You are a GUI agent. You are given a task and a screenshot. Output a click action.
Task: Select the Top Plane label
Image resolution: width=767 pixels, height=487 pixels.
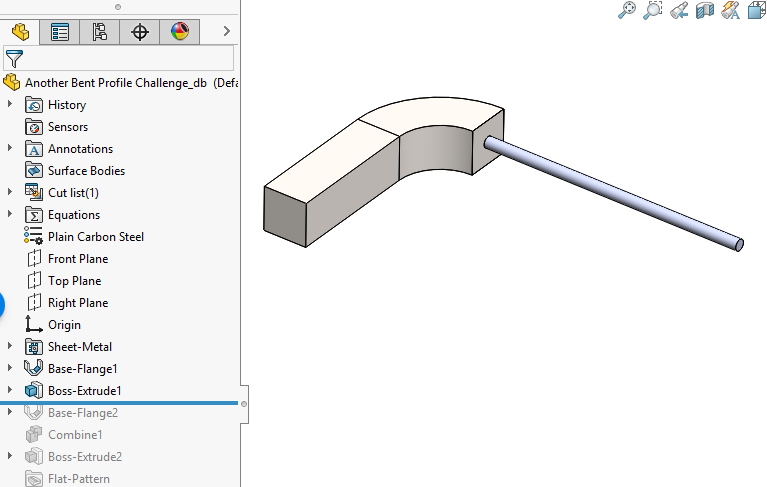click(75, 281)
